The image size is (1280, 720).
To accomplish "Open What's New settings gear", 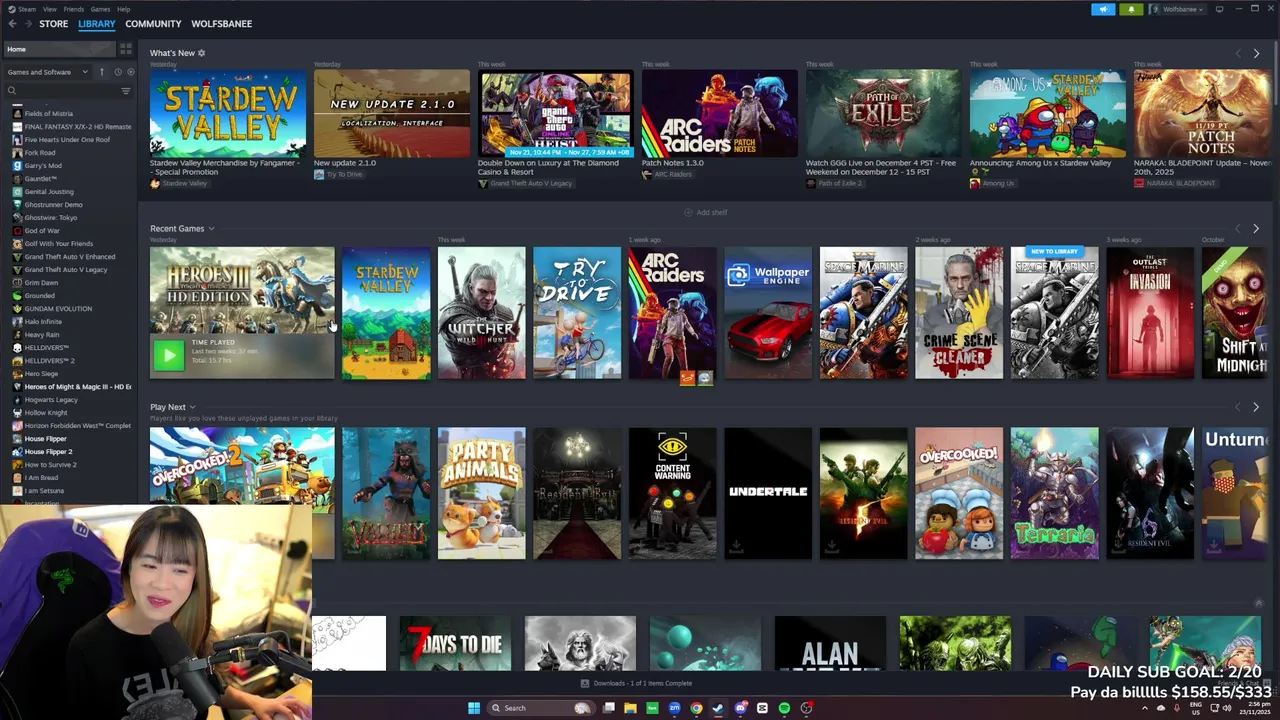I will [201, 53].
